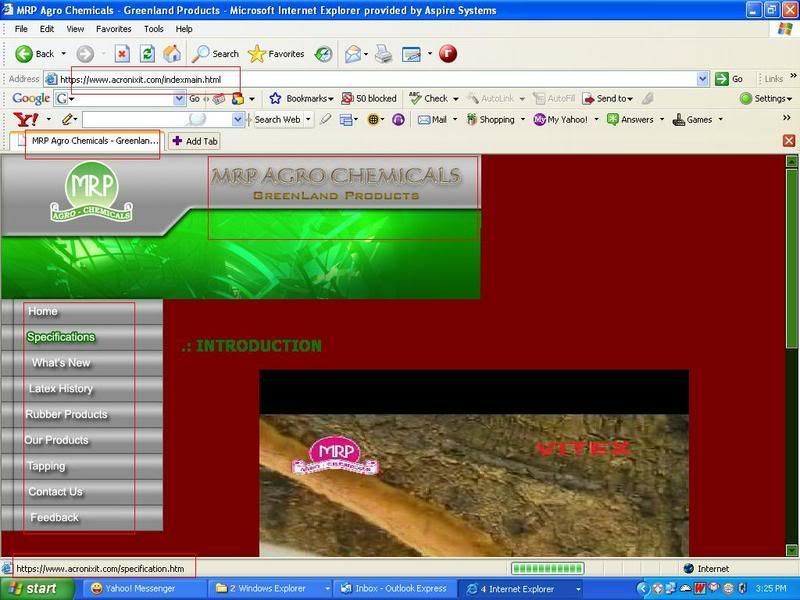
Task: Stop page loading with the red X icon
Action: 122,54
